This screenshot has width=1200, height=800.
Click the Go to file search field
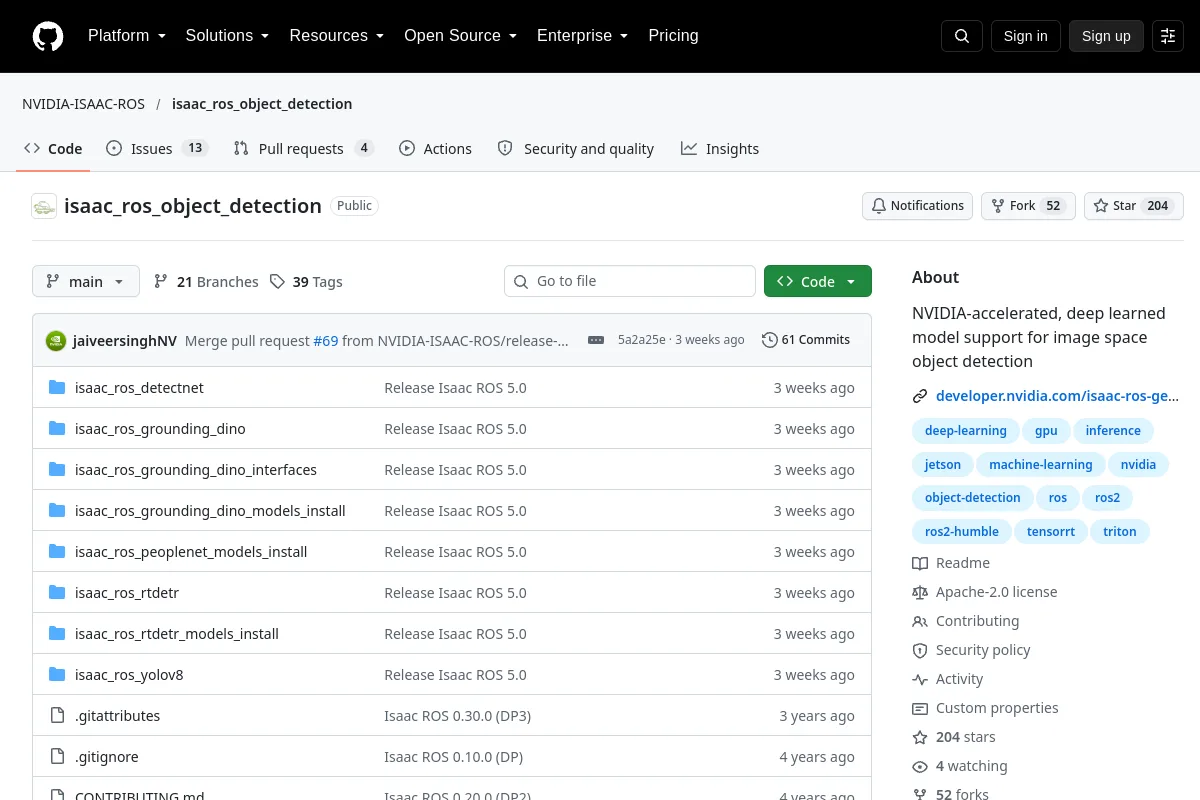(630, 282)
